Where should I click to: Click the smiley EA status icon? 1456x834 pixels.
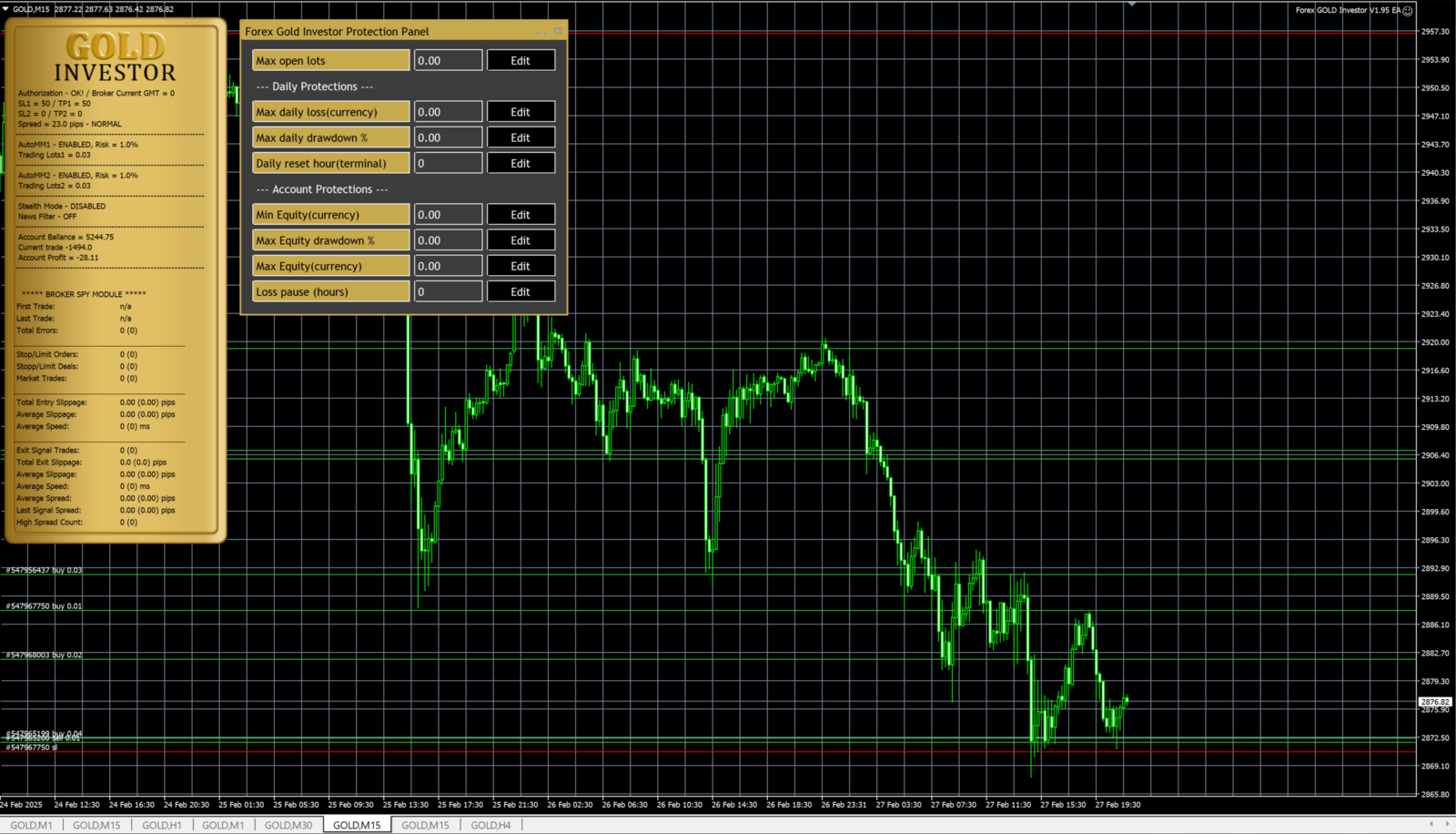click(1408, 11)
